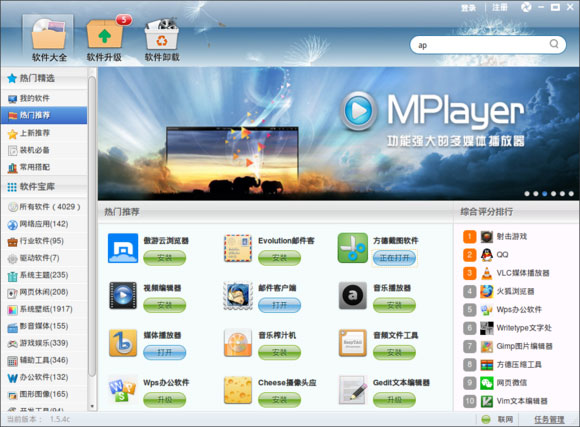Screen dimensions: 580x427
Task: Click the Wps办公软件 icon in recommendations
Action: click(123, 390)
